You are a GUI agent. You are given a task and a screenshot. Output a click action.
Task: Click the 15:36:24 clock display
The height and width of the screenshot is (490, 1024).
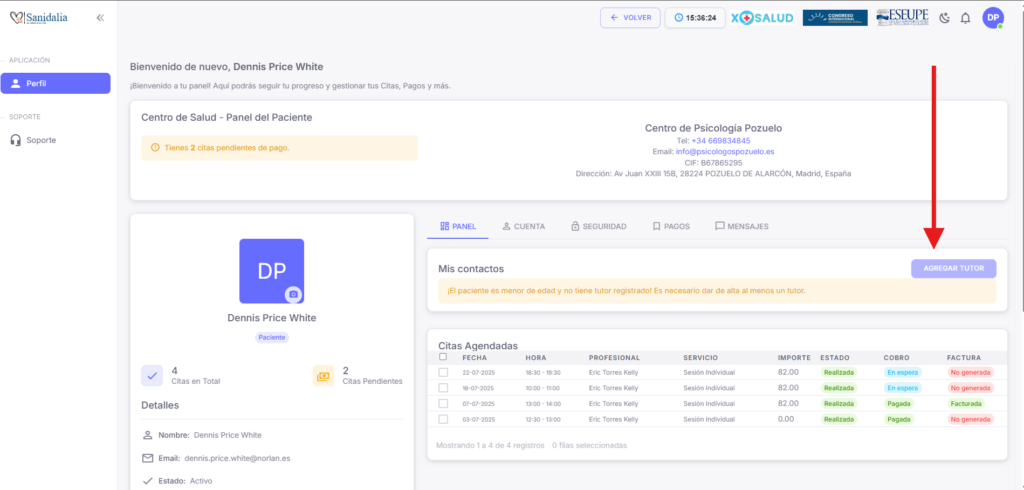click(x=695, y=18)
